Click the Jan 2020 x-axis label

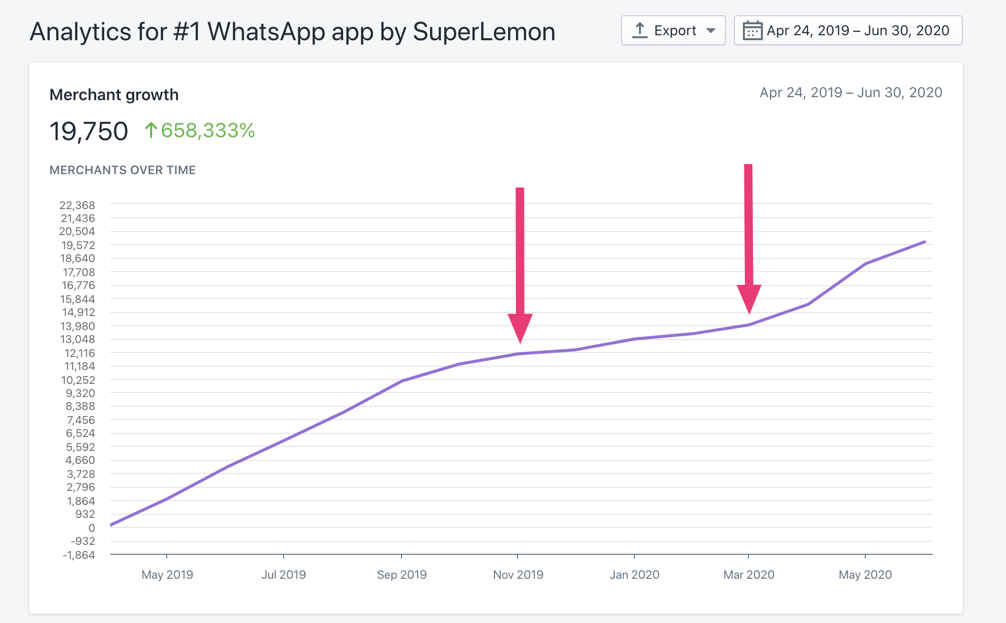[x=634, y=575]
